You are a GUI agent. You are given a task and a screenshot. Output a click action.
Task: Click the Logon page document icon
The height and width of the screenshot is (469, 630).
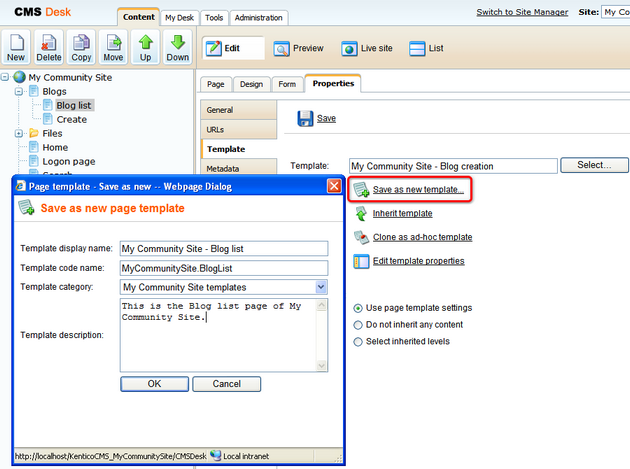(x=34, y=161)
